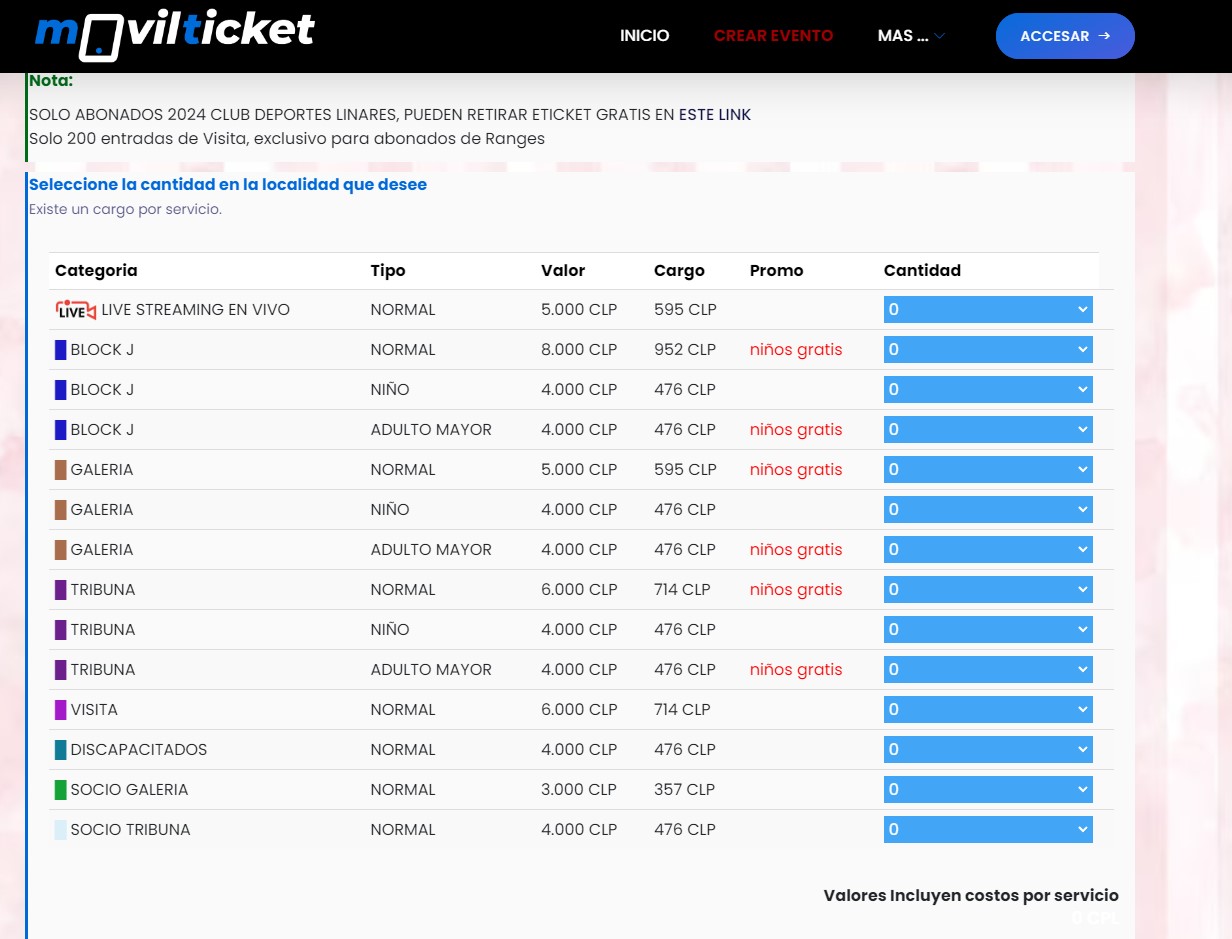Open the ESTE LINK hyperlink

point(715,115)
